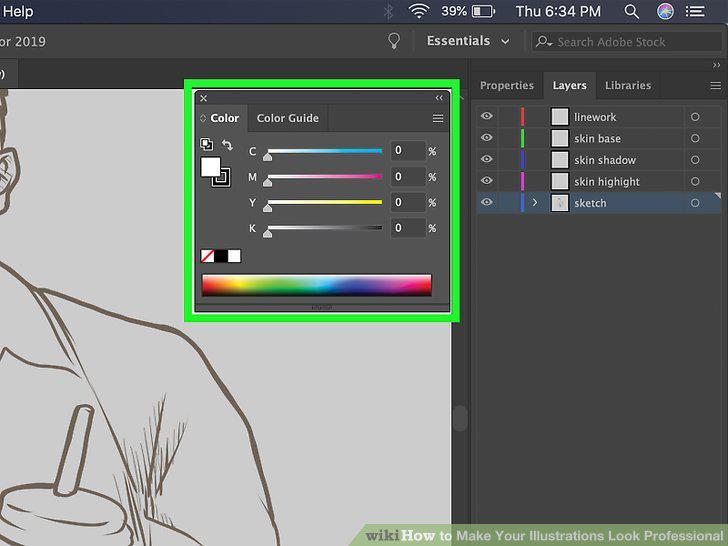Hide the skin highight layer
Image resolution: width=728 pixels, height=546 pixels.
coord(487,180)
